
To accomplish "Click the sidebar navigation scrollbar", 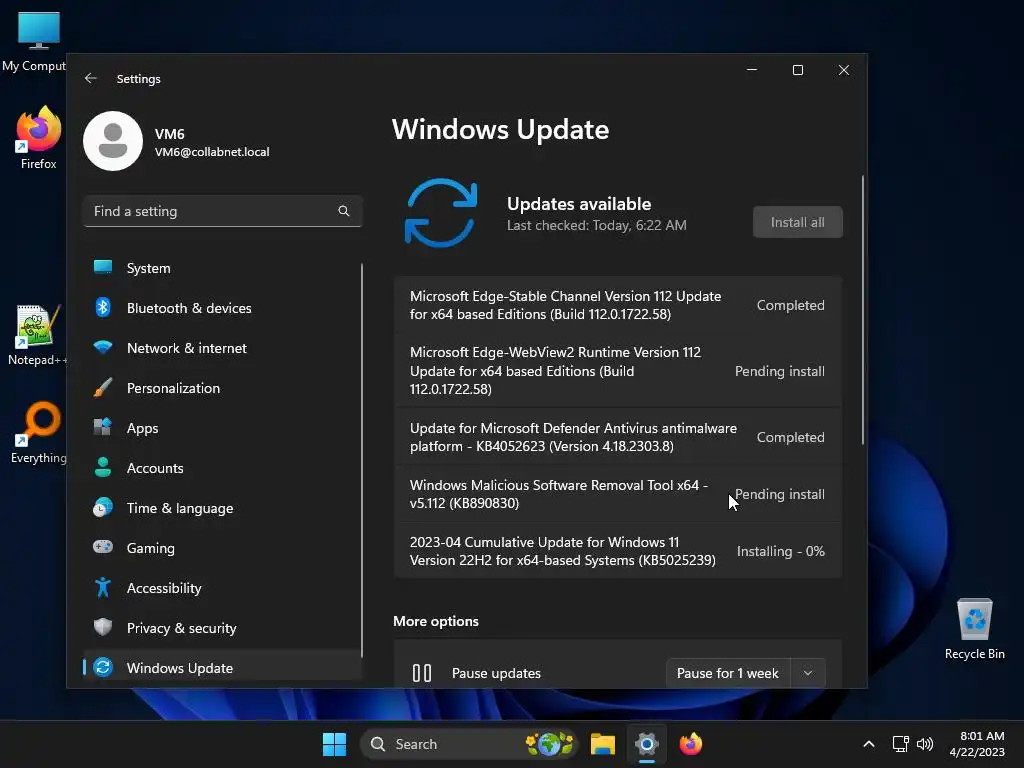I will click(x=361, y=460).
